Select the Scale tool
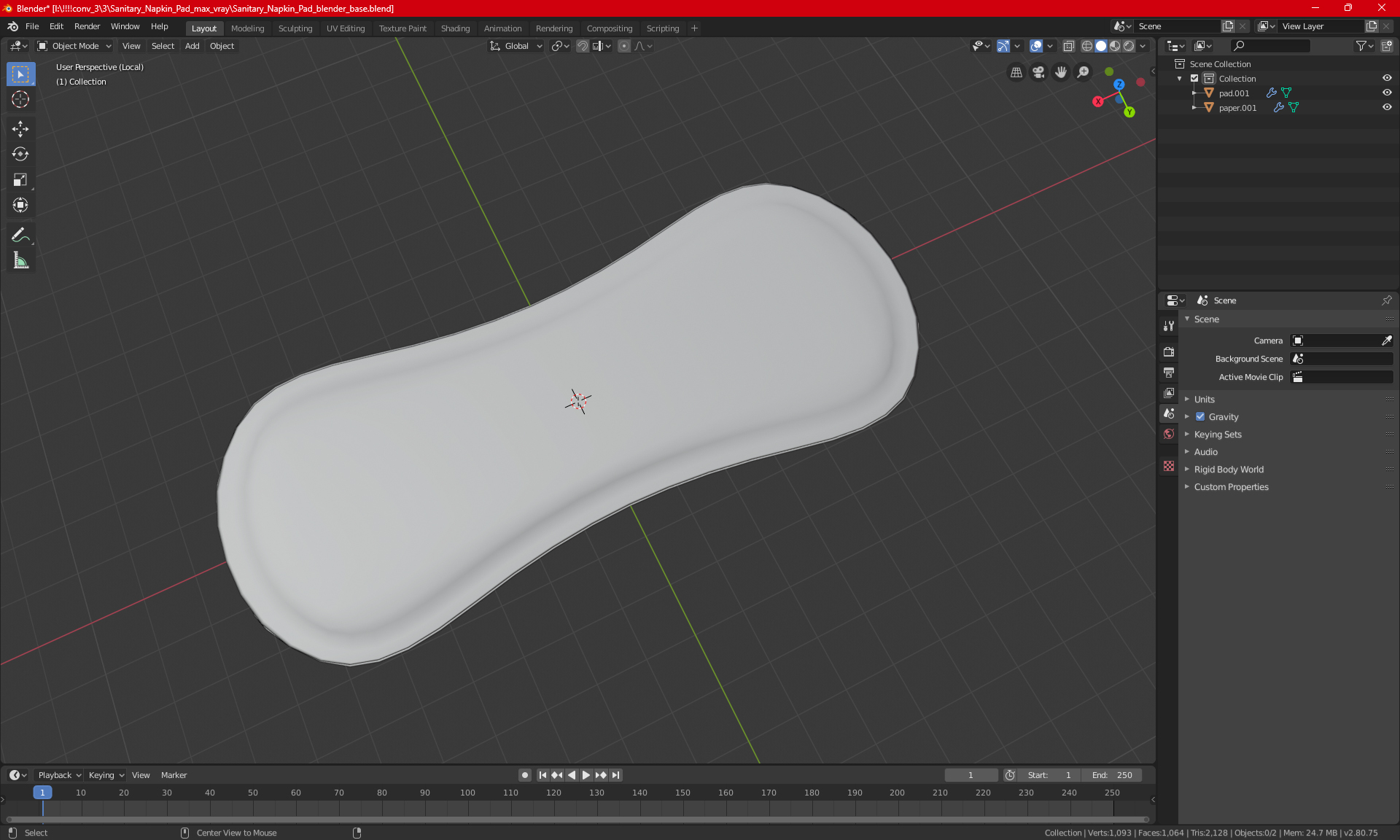The height and width of the screenshot is (840, 1400). tap(20, 179)
